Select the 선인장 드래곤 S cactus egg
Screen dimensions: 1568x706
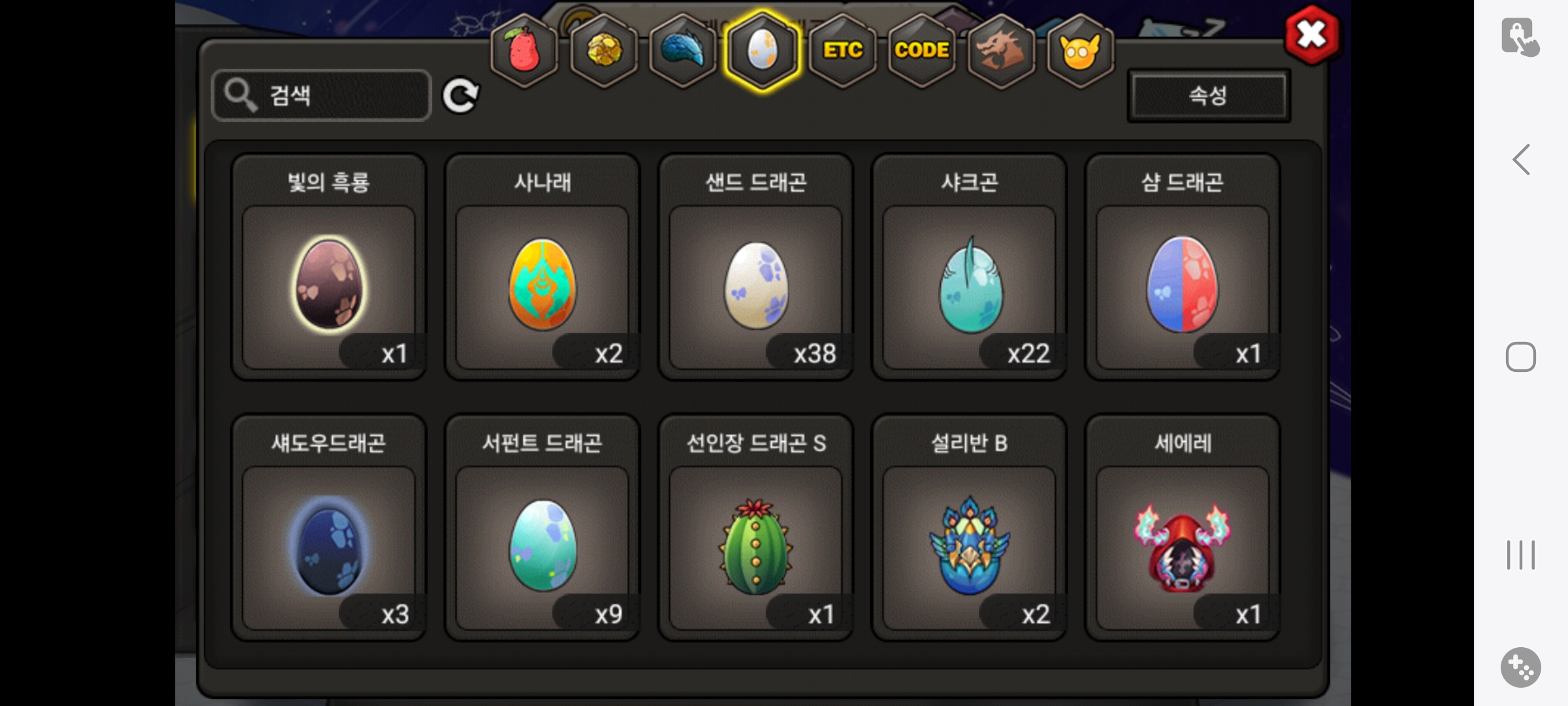[756, 528]
